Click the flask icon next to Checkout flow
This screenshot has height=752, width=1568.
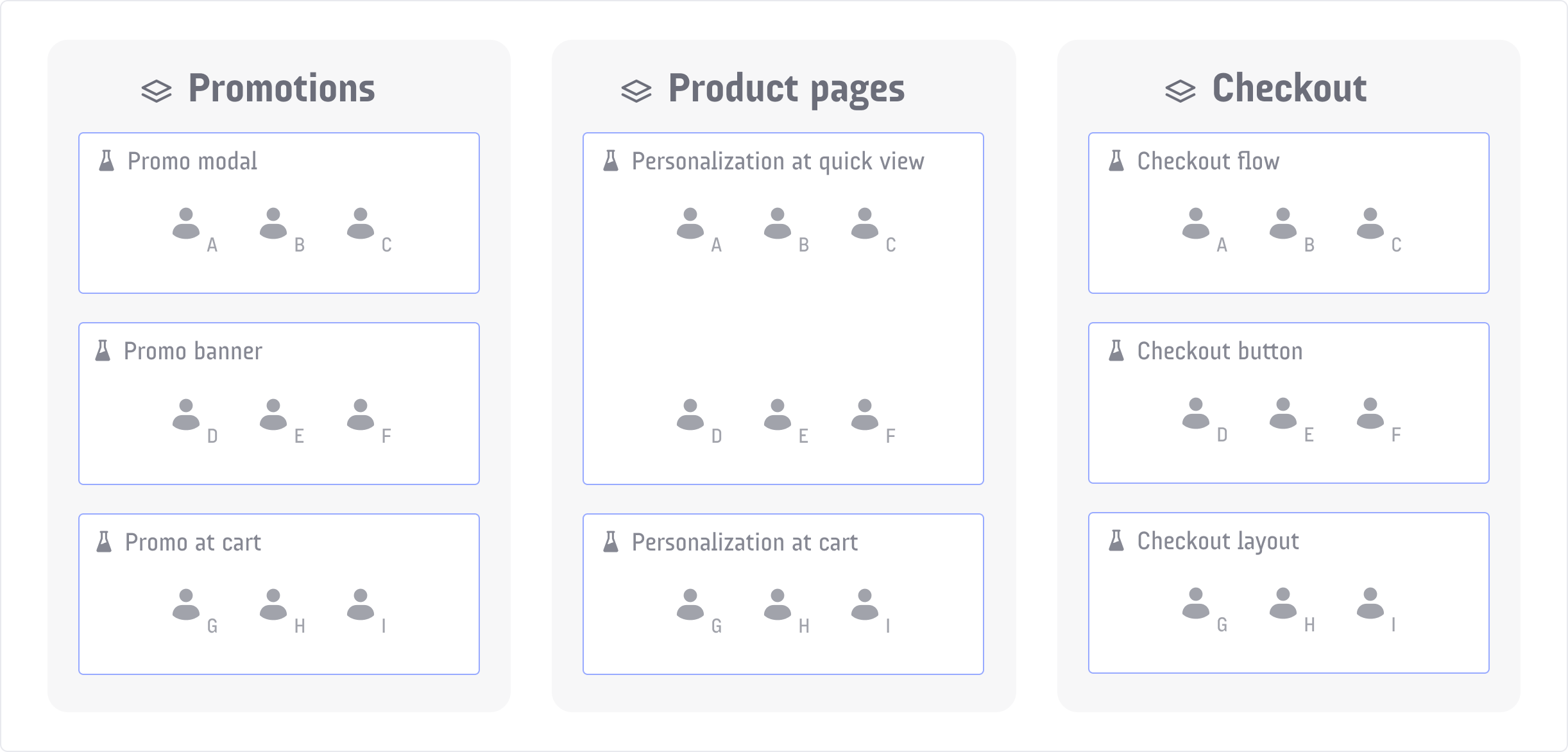(x=1116, y=161)
